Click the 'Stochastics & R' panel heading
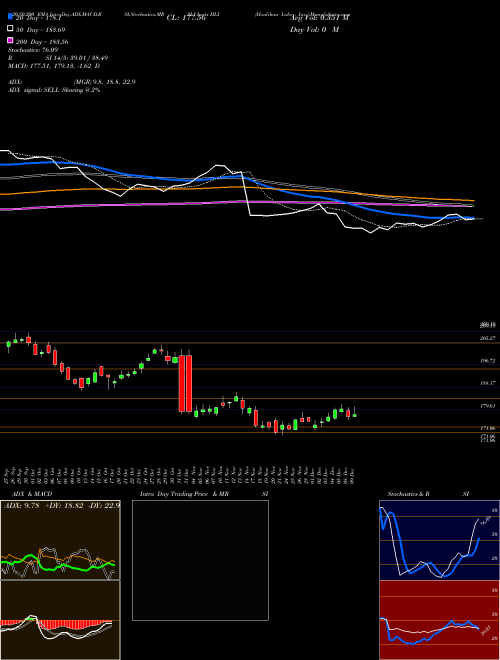 (x=409, y=494)
